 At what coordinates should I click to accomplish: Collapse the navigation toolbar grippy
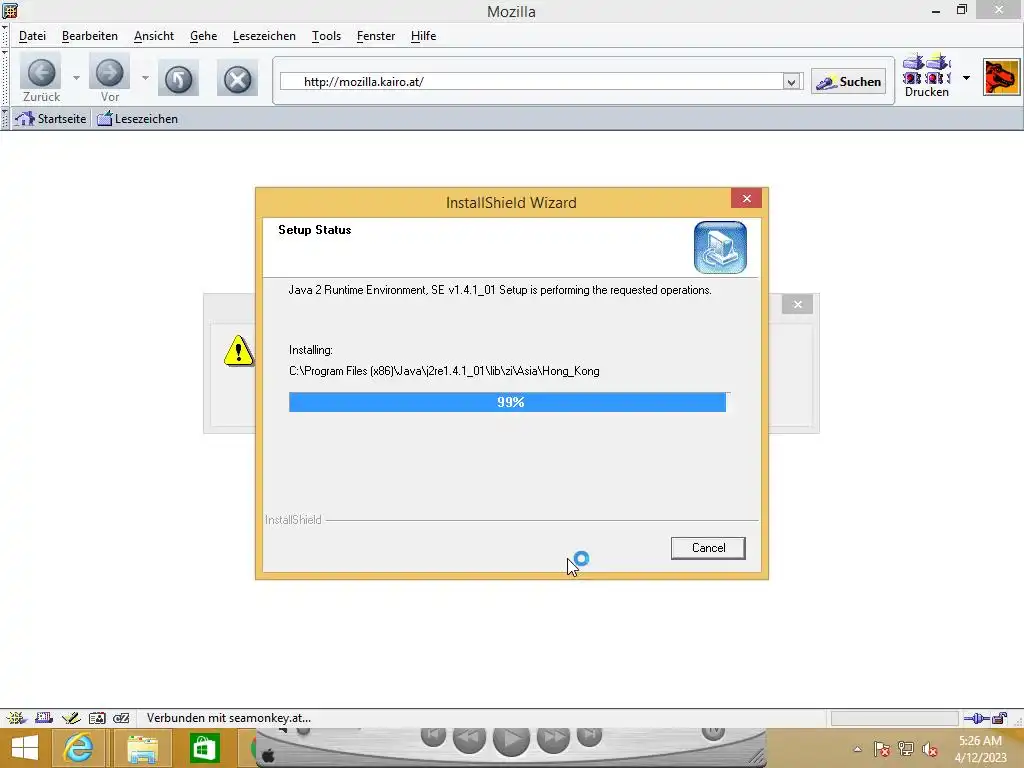5,78
